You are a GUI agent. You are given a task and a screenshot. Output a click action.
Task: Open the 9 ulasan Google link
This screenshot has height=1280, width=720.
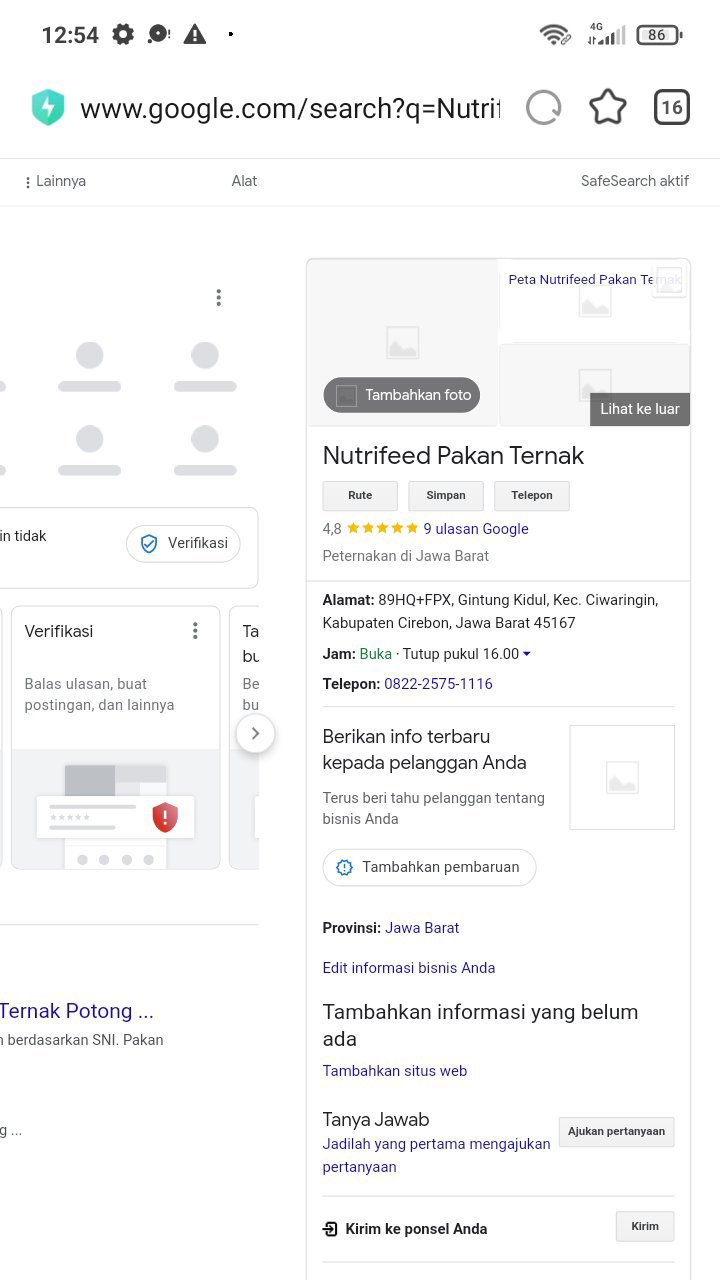(476, 529)
